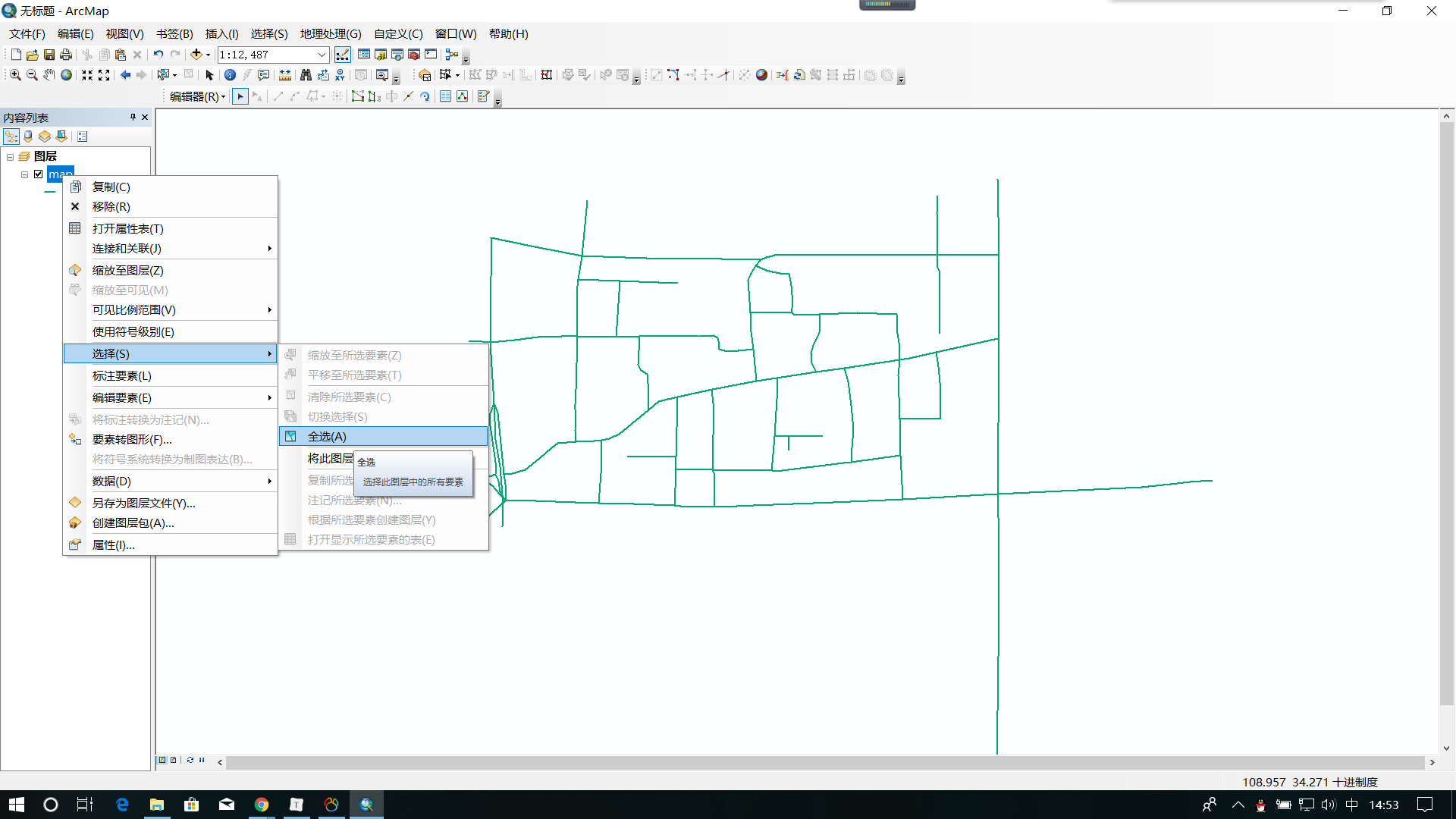
Task: Click 缩放至图层(Z) menu entry
Action: pyautogui.click(x=128, y=270)
